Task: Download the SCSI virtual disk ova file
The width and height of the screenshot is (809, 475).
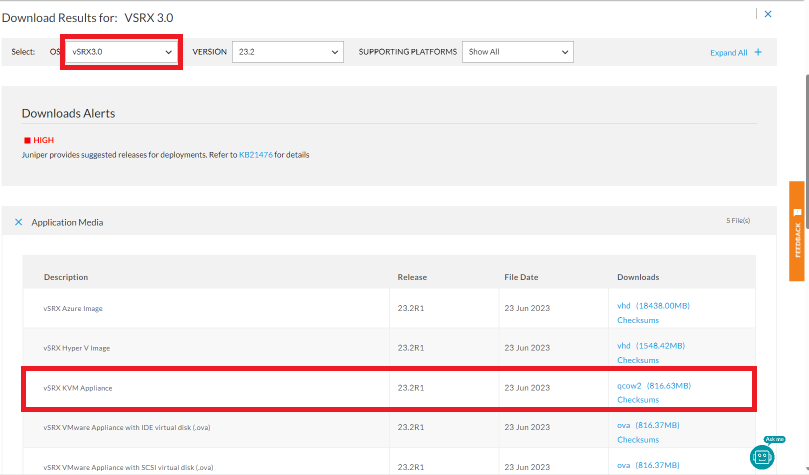Action: pyautogui.click(x=648, y=465)
